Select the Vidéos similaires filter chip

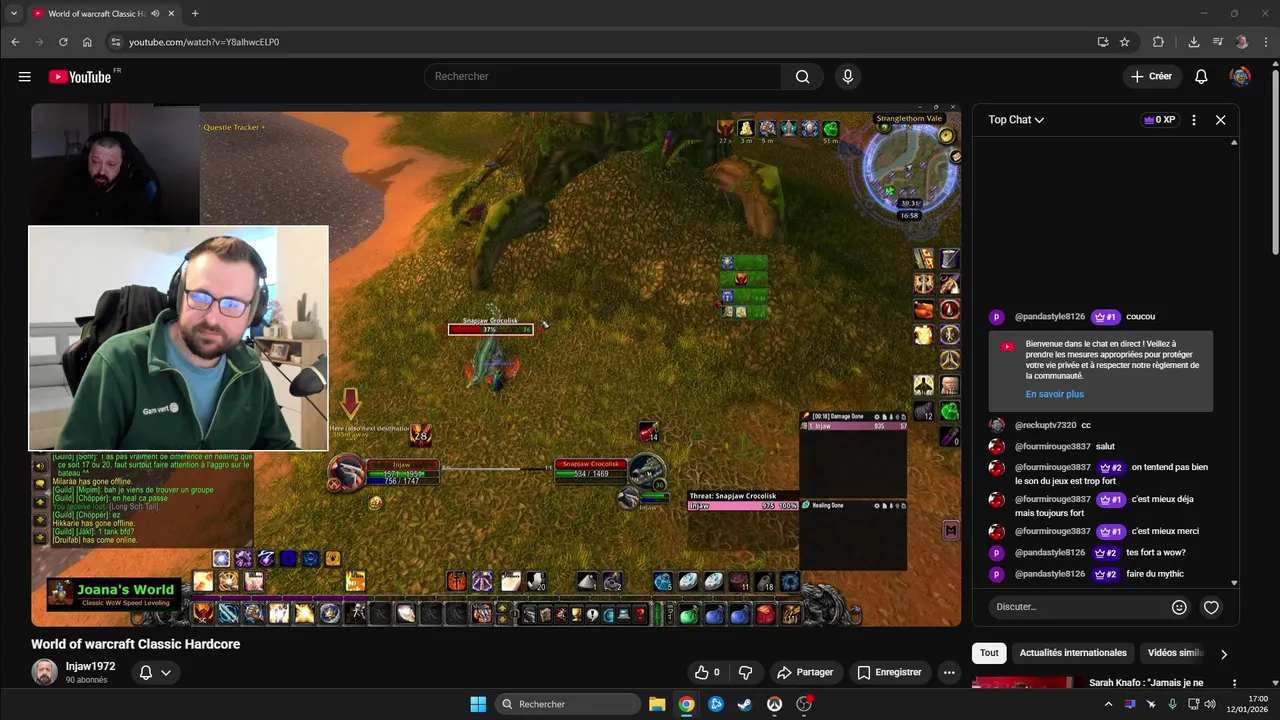coord(1176,653)
